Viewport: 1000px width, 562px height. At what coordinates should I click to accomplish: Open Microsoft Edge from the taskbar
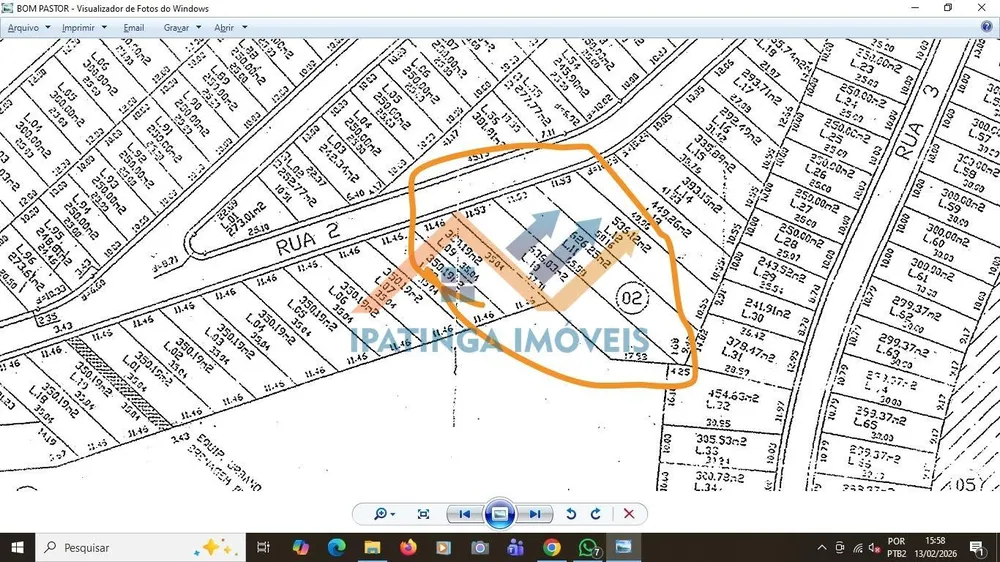click(x=336, y=547)
